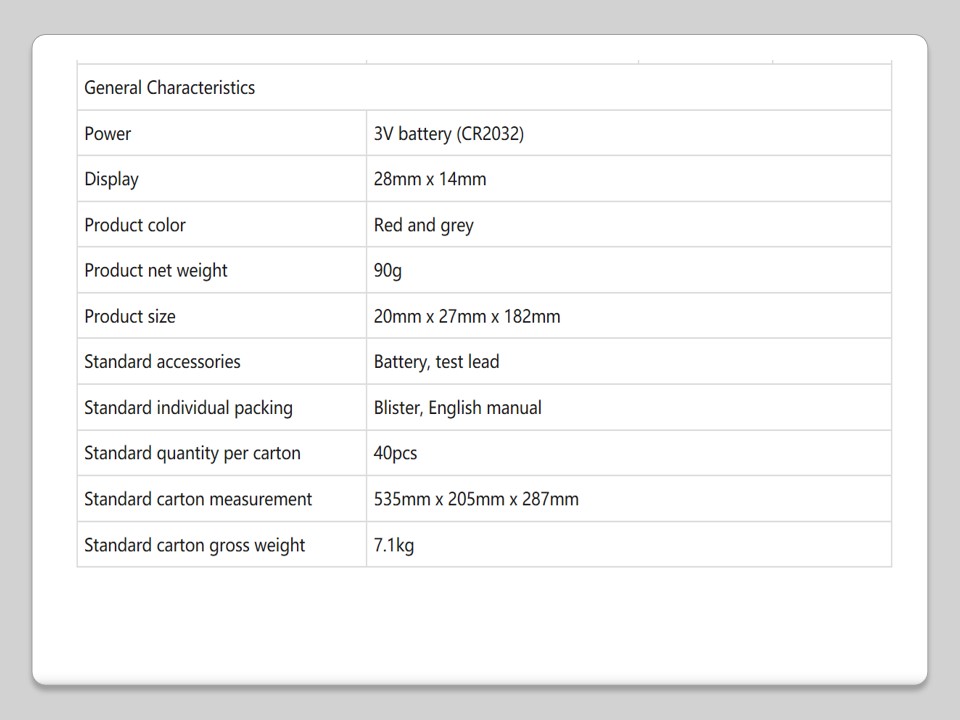The width and height of the screenshot is (960, 720).
Task: Select the Product color label
Action: (135, 225)
